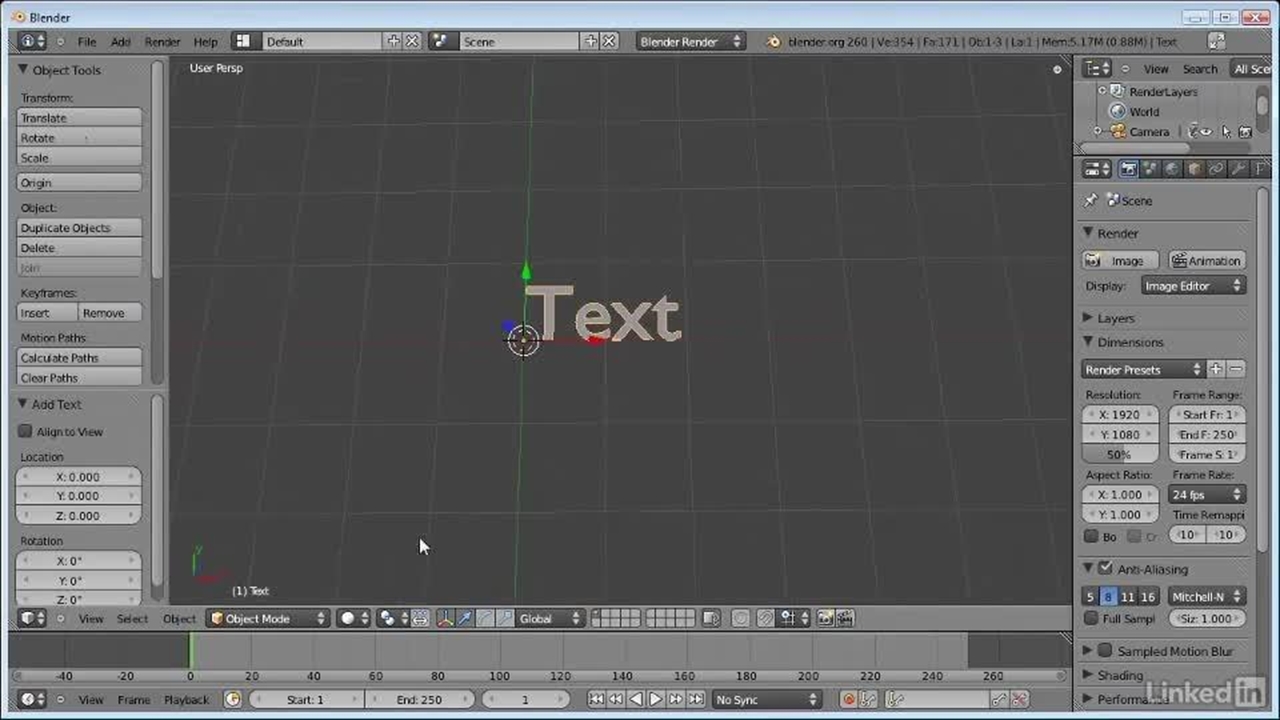Open the World properties tab icon
1280x720 pixels.
[x=1172, y=169]
